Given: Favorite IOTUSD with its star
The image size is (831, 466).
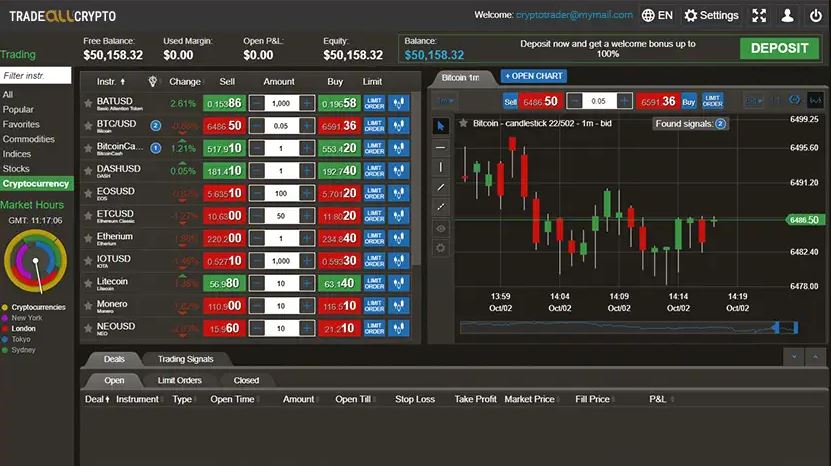Looking at the screenshot, I should (x=88, y=261).
